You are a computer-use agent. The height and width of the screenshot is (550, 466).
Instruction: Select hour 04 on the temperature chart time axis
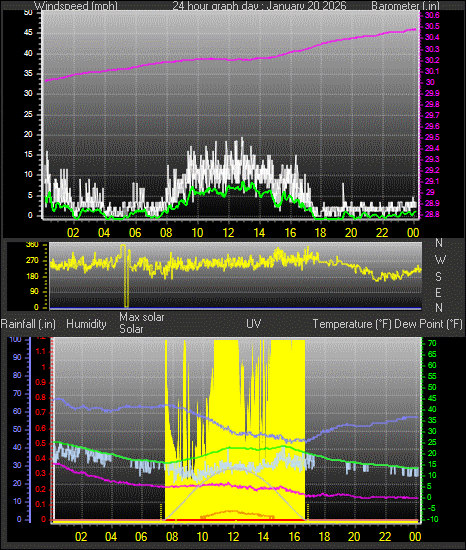(111, 537)
